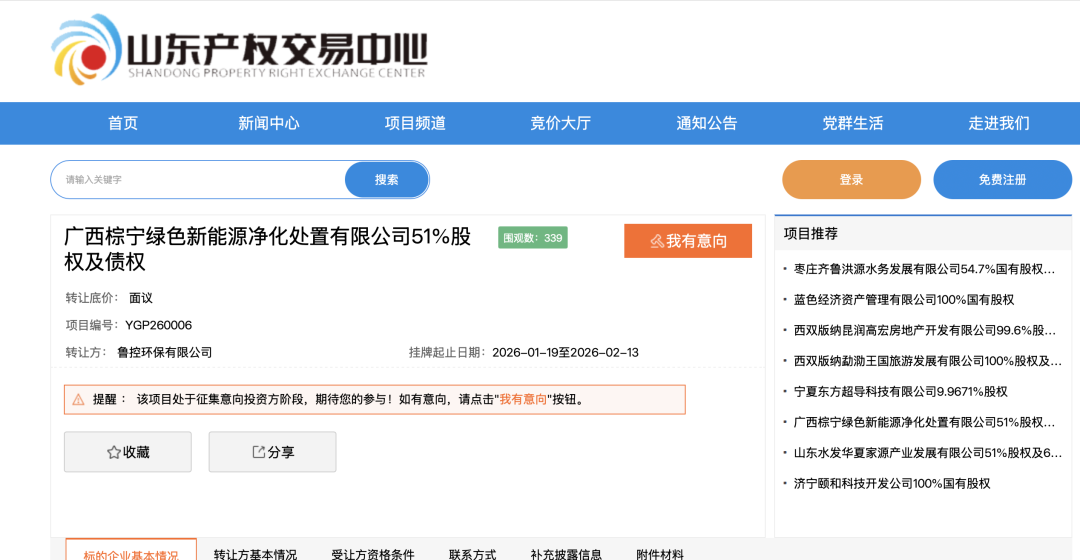Select the 附件材料 tab
This screenshot has height=560, width=1080.
pyautogui.click(x=660, y=554)
